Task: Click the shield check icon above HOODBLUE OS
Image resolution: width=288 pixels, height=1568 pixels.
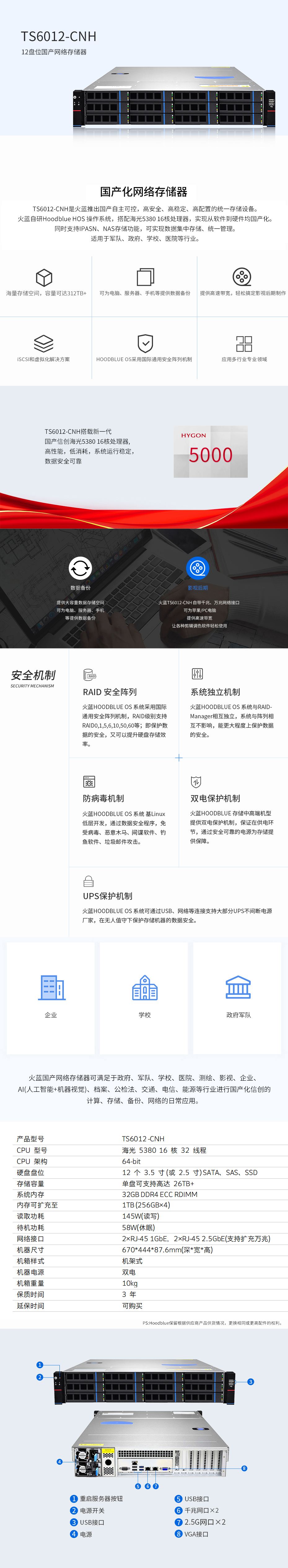Action: point(145,343)
